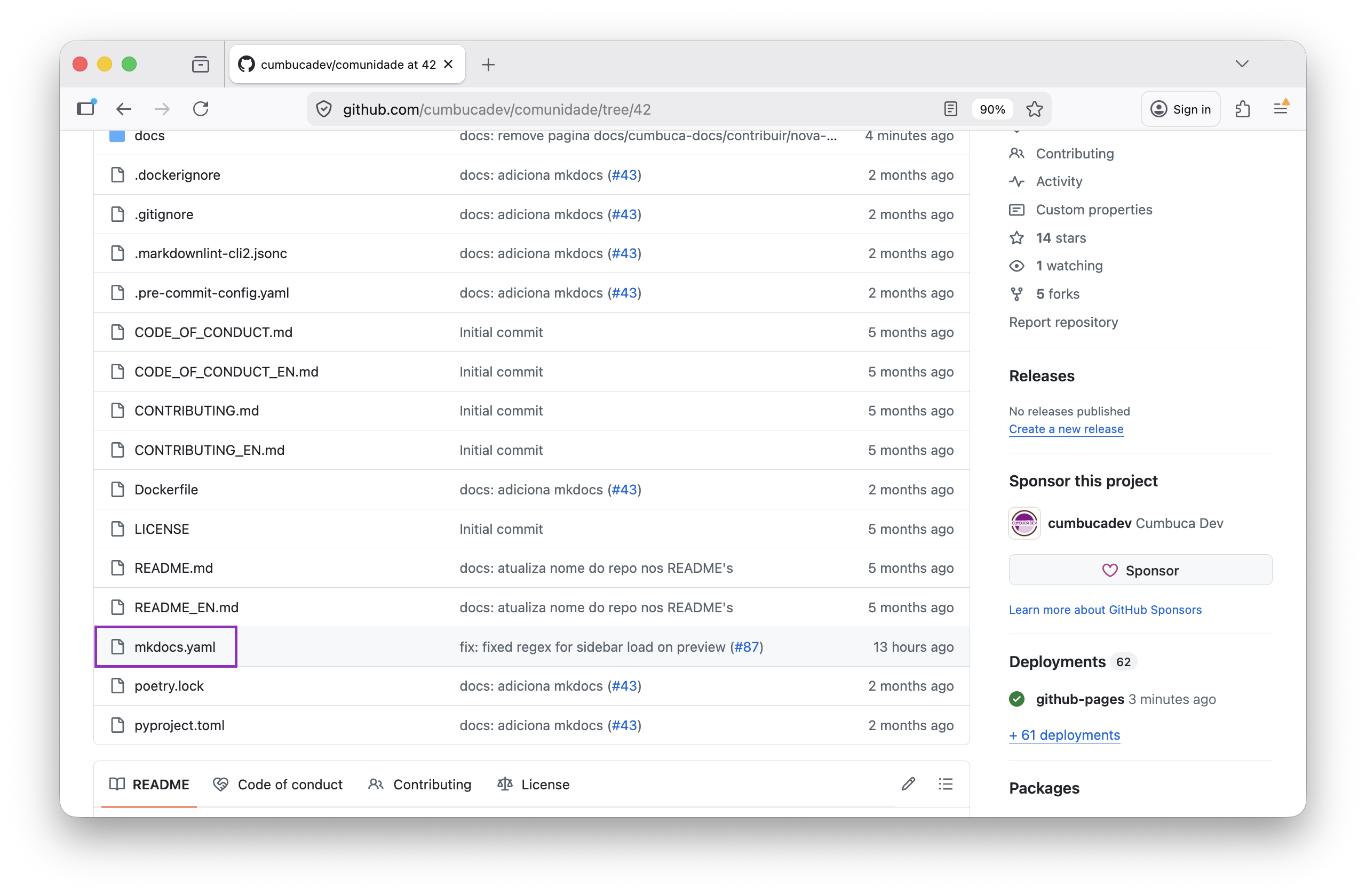This screenshot has width=1366, height=896.
Task: Click the shield tracking protection icon
Action: pyautogui.click(x=324, y=109)
